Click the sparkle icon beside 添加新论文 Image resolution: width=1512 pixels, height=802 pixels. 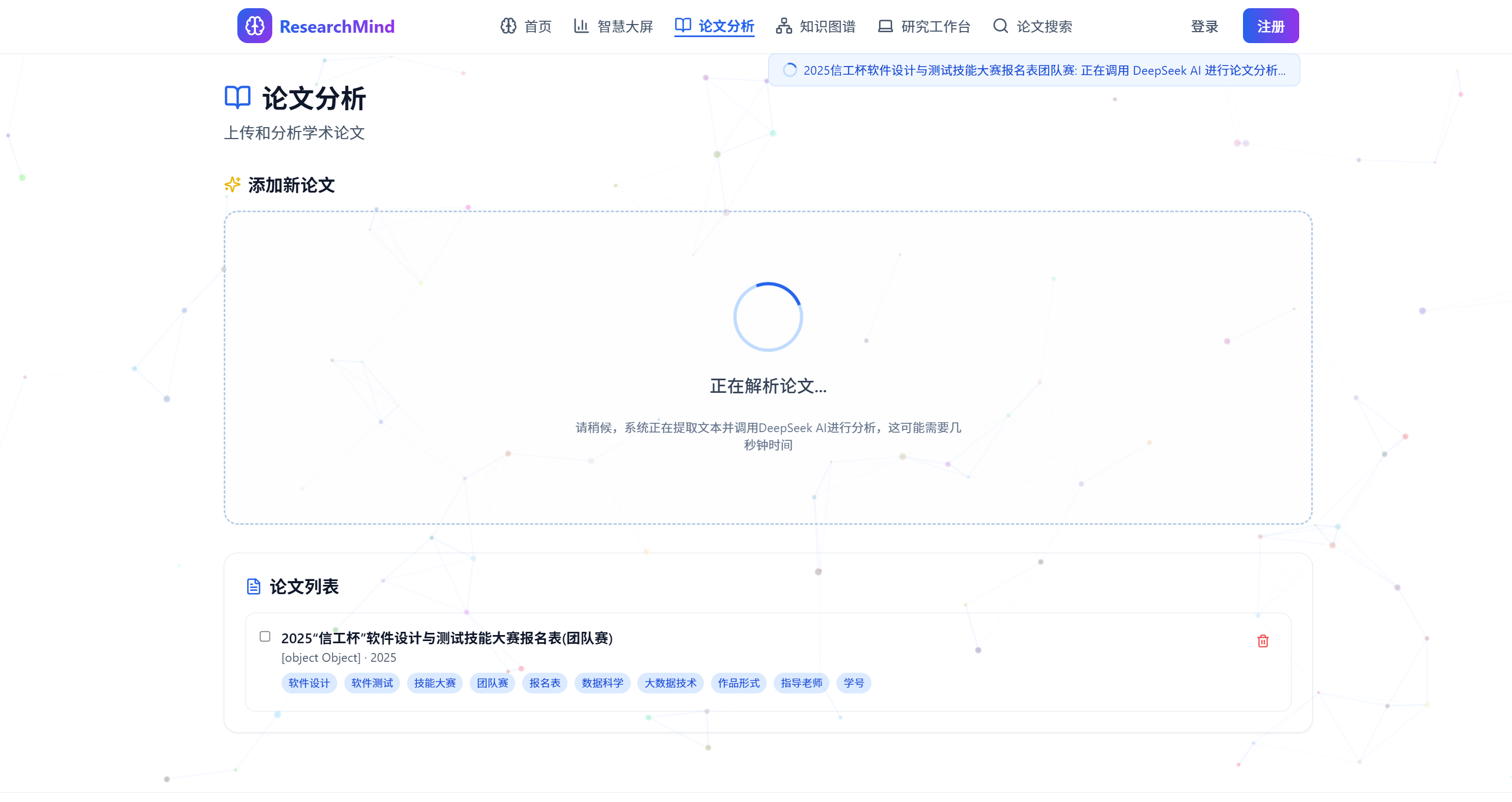(x=232, y=184)
